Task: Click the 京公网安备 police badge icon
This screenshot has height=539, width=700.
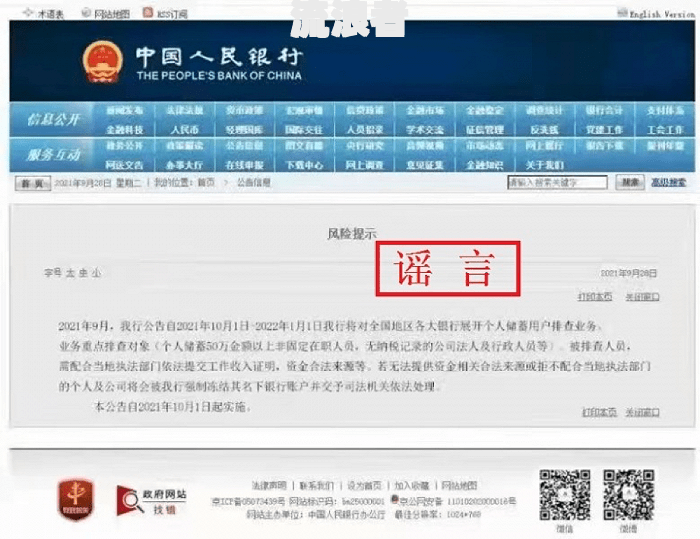Action: click(x=395, y=500)
